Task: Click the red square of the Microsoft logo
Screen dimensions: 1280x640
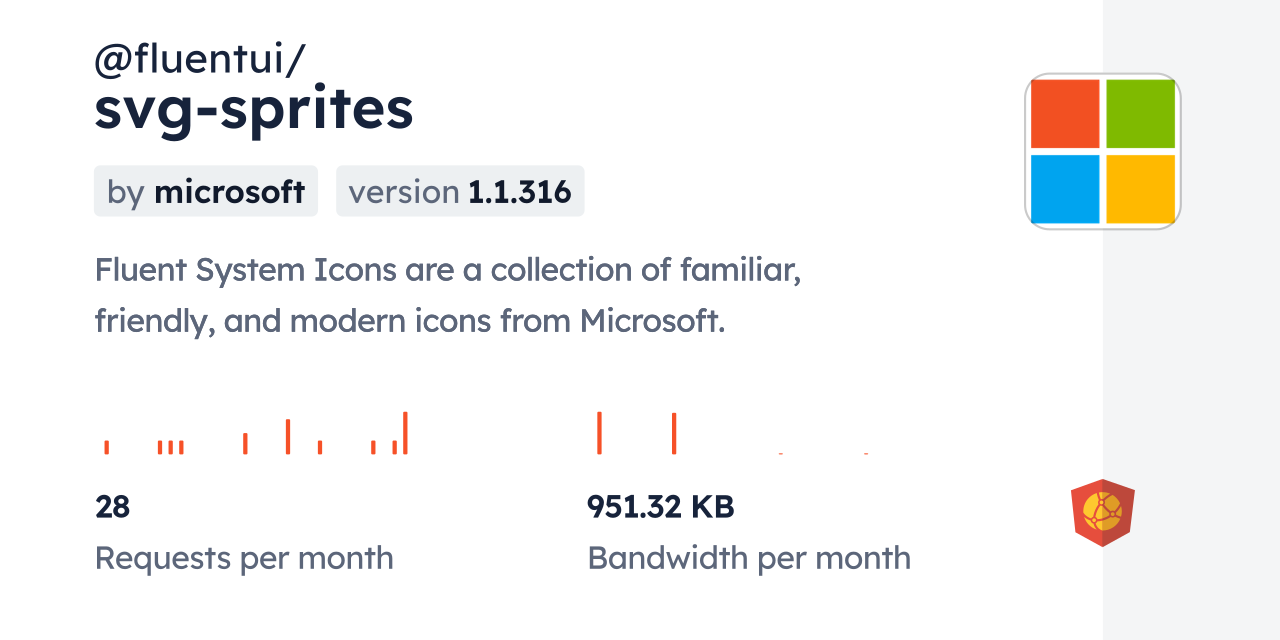Action: [1065, 114]
